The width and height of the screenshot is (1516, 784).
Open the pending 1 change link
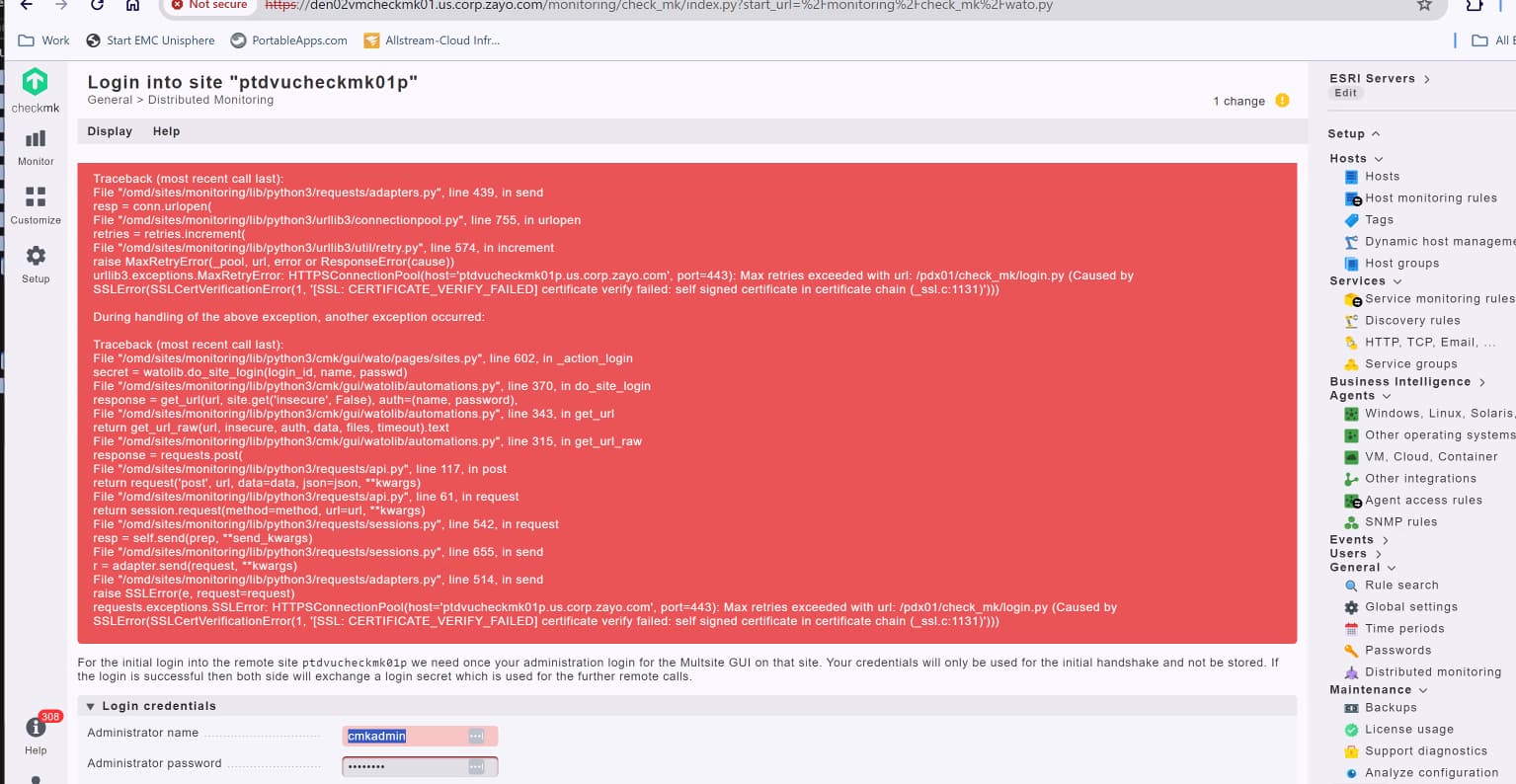1241,101
